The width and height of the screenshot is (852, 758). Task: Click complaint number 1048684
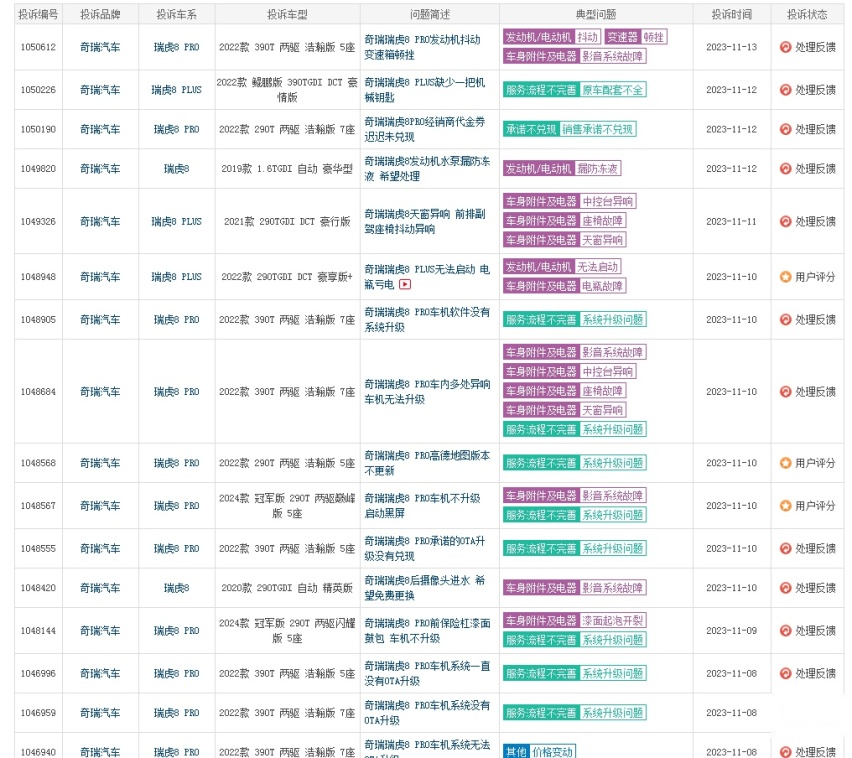click(38, 392)
